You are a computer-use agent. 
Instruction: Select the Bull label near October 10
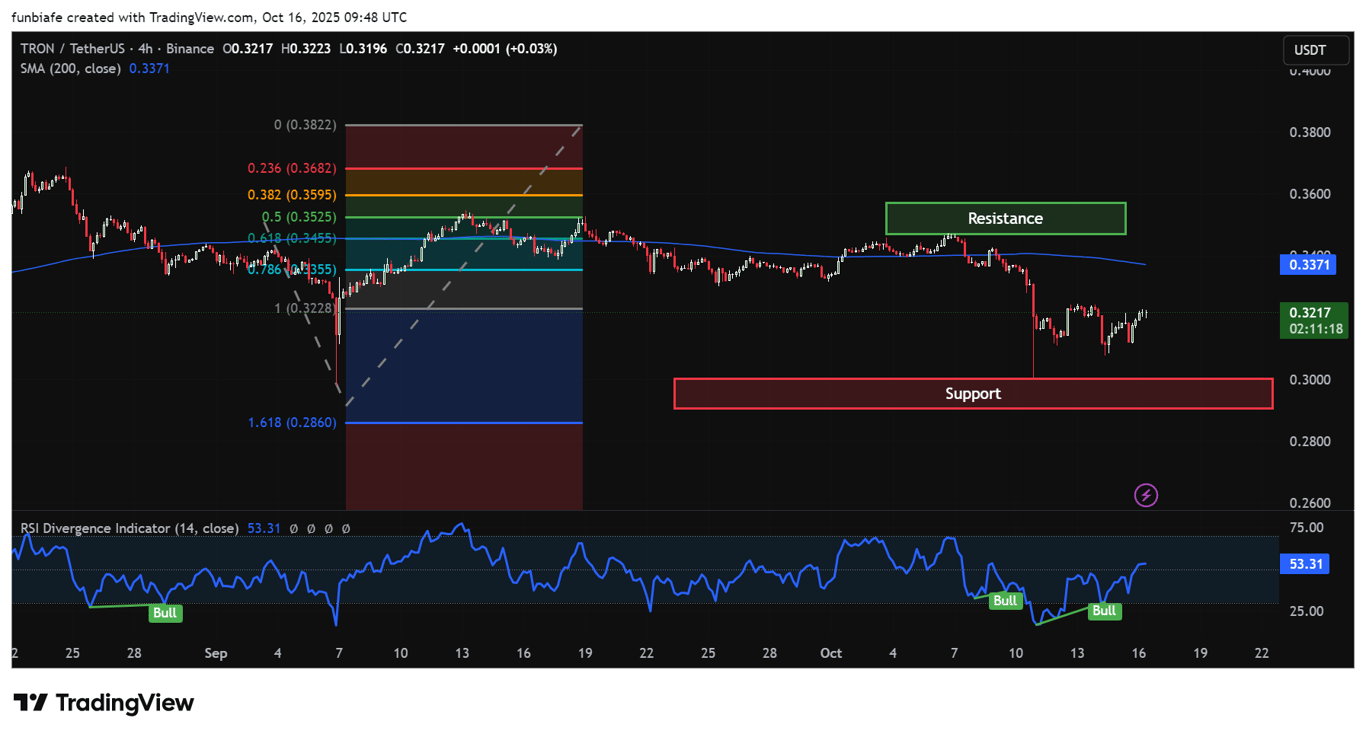pos(1004,600)
